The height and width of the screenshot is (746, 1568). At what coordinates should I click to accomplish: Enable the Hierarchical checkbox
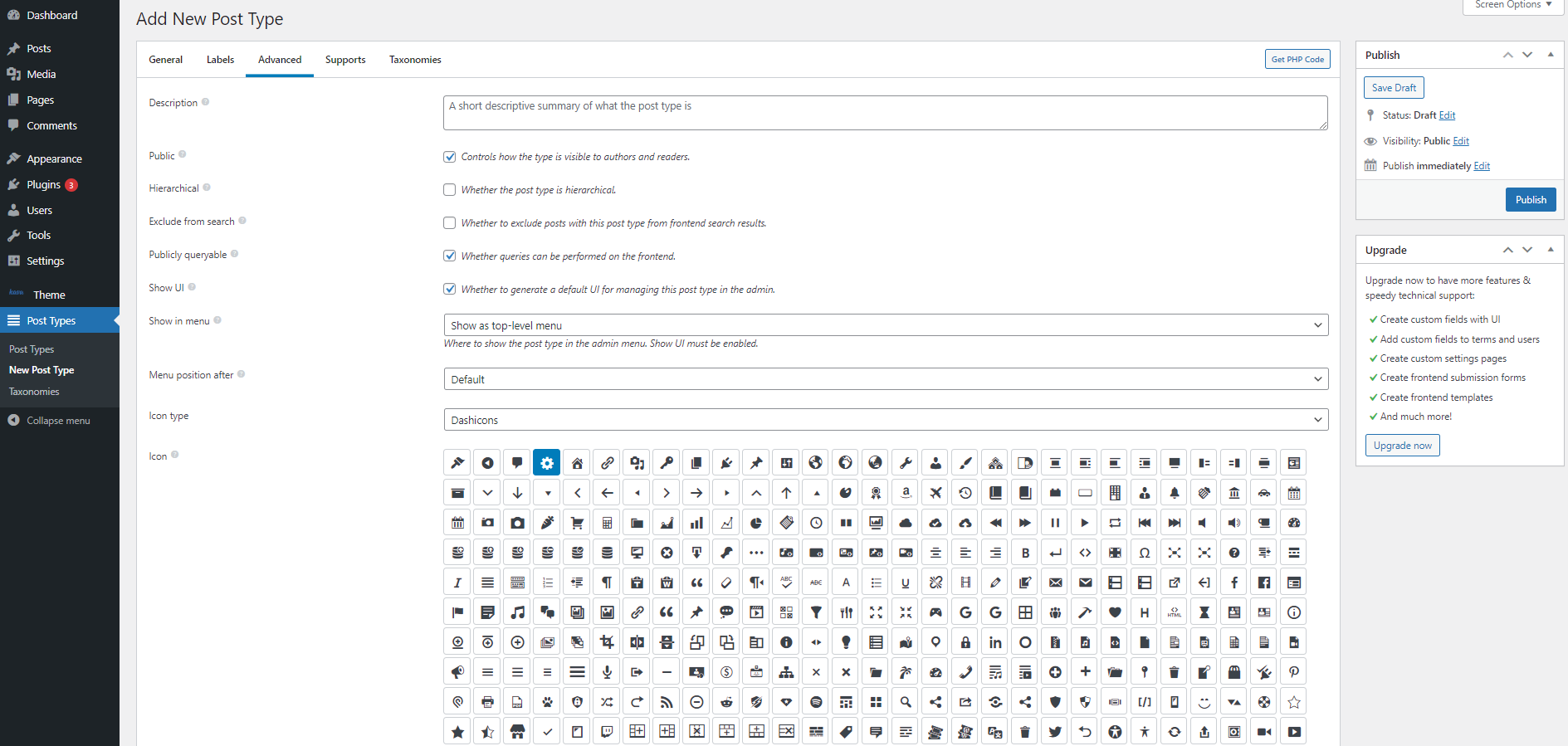point(449,190)
